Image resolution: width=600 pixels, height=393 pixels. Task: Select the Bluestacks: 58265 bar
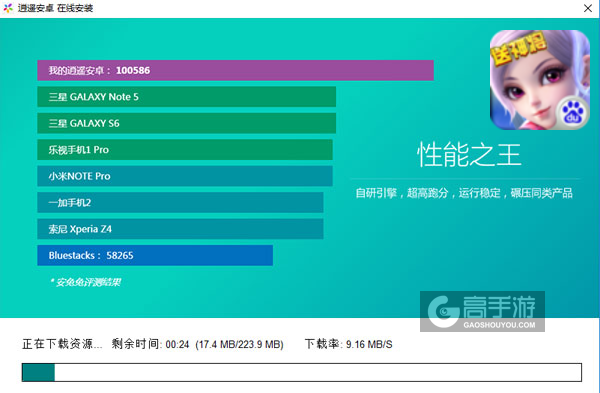(x=155, y=255)
